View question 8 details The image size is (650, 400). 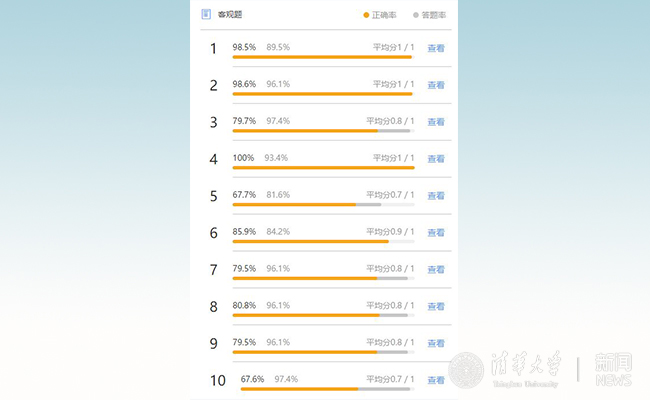436,307
